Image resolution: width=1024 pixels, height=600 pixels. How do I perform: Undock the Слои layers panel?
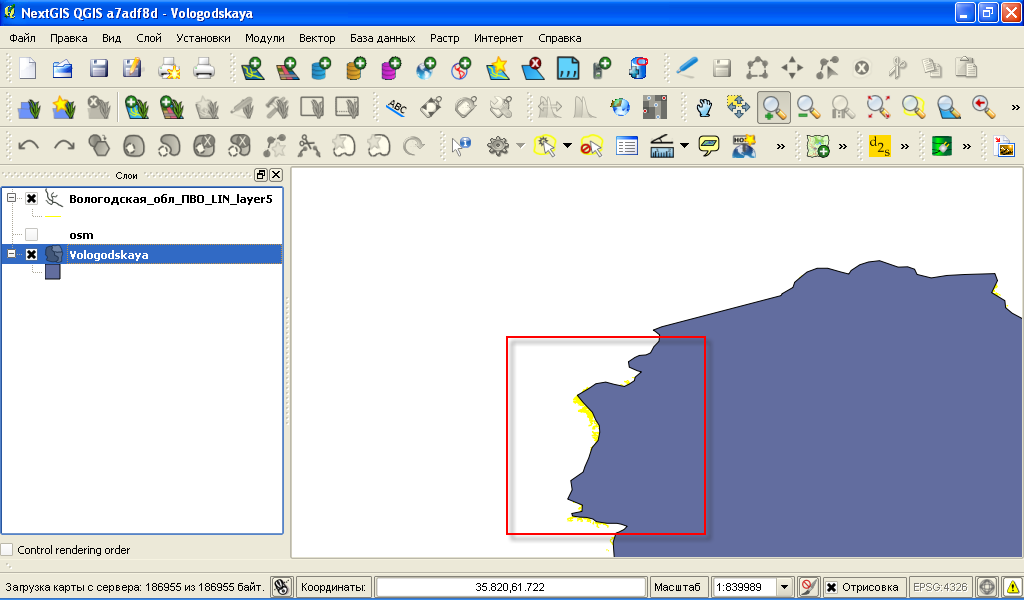coord(261,174)
